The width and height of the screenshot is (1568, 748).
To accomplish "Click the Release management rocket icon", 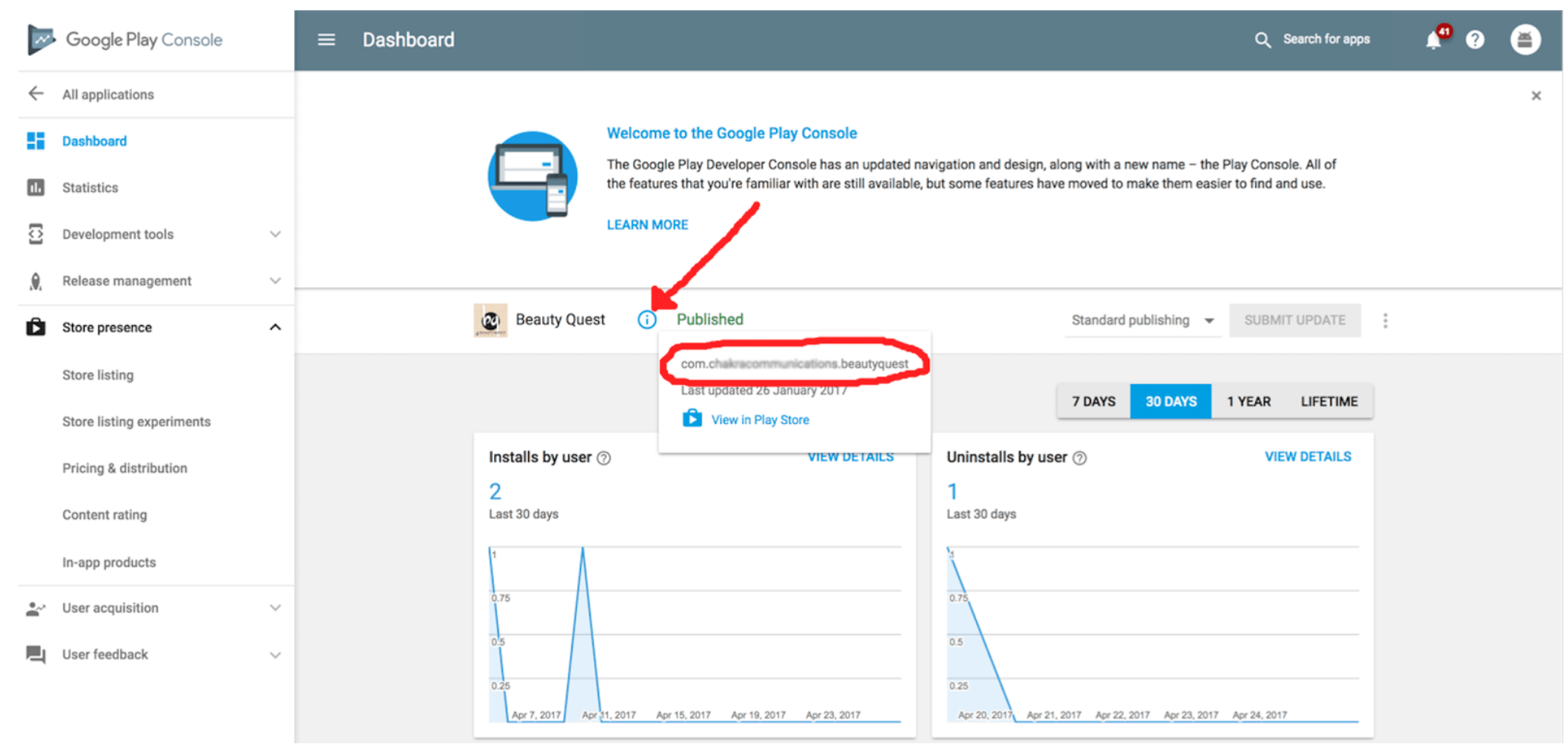I will point(36,281).
